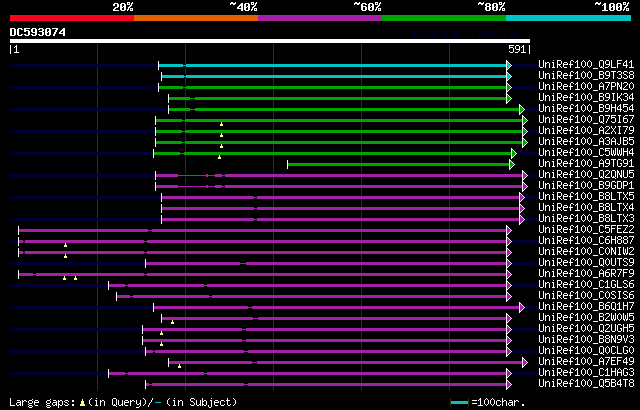Click the white start tick of UniRef100_C5FEZ2
640x410 pixels.
[x=18, y=230]
